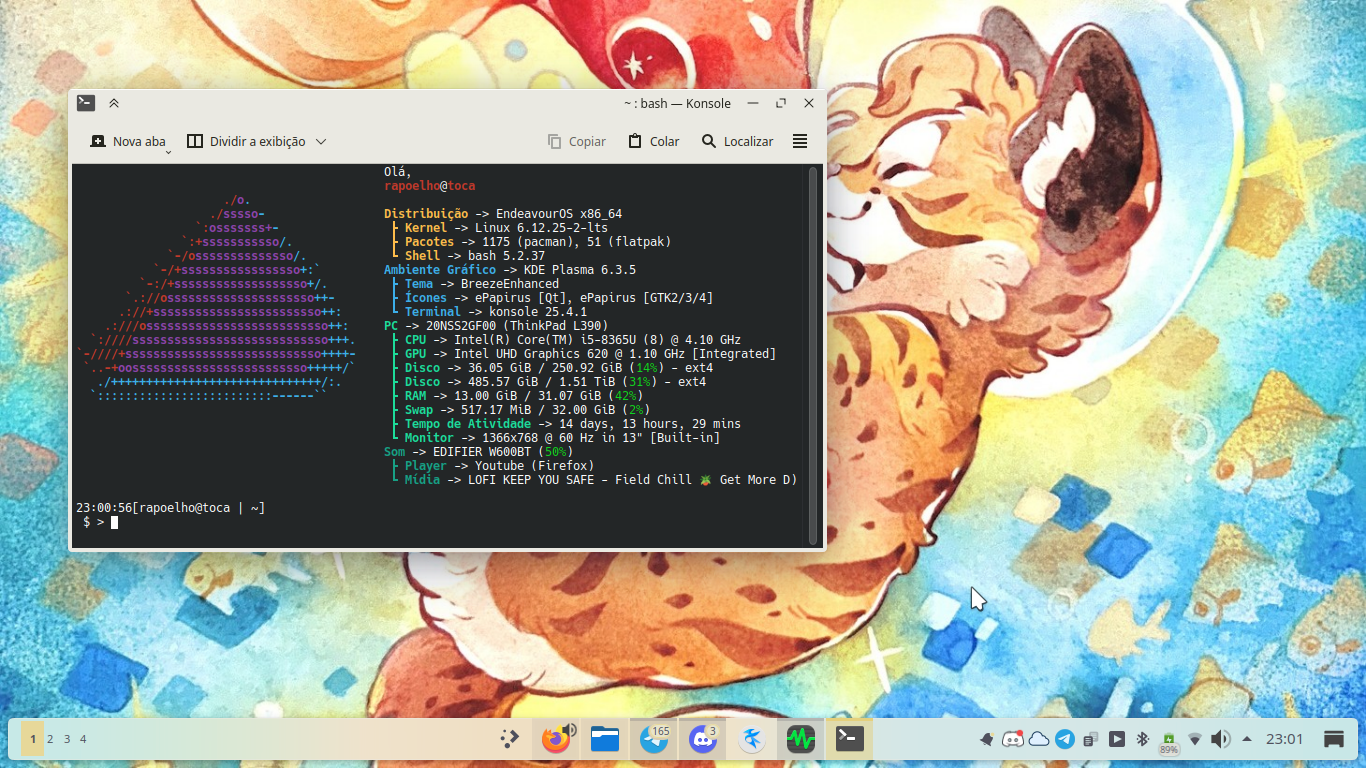Image resolution: width=1366 pixels, height=768 pixels.
Task: Click the 'Youtube (Firefox)' player text
Action: (x=535, y=466)
